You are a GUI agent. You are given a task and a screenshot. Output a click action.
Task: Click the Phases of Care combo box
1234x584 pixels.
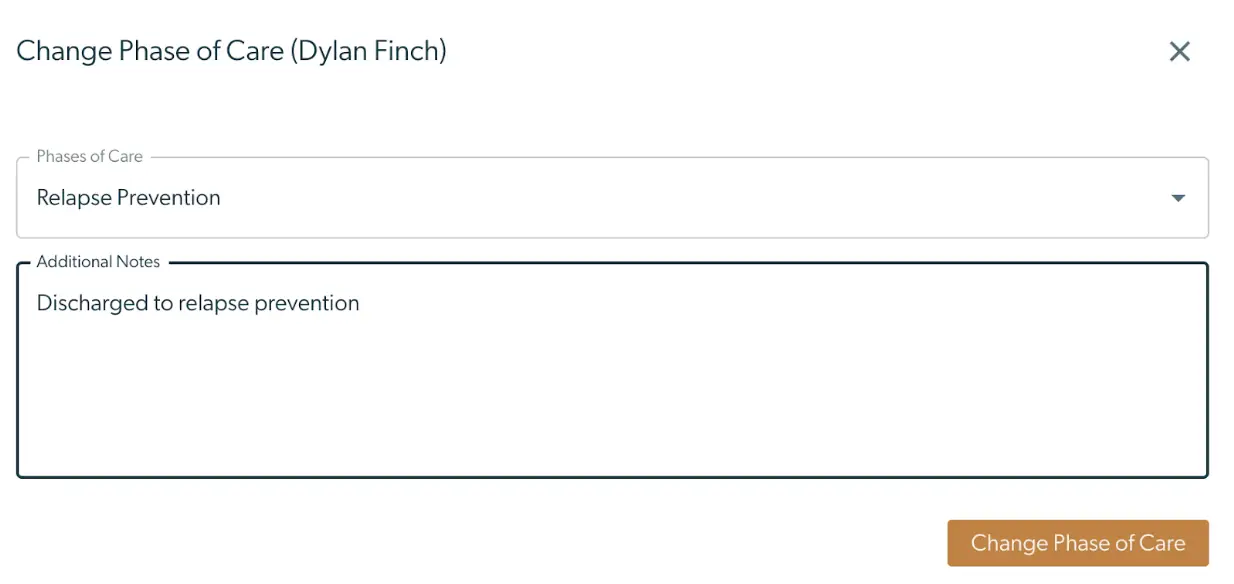coord(600,197)
